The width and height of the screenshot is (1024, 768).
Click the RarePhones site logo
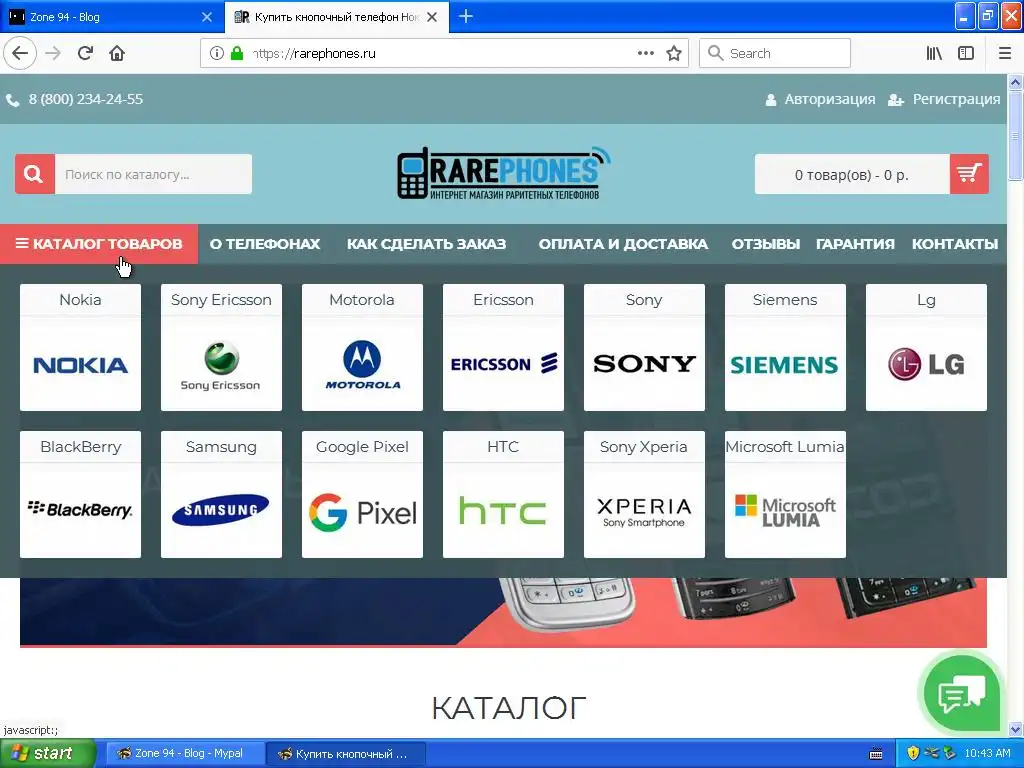[504, 174]
